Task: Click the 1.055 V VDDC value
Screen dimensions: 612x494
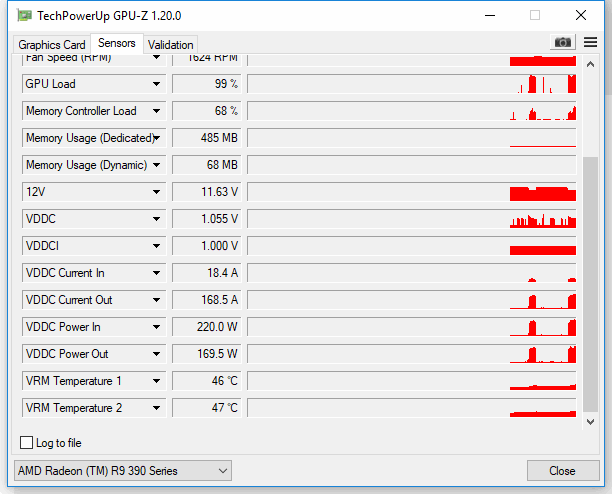Action: [207, 219]
